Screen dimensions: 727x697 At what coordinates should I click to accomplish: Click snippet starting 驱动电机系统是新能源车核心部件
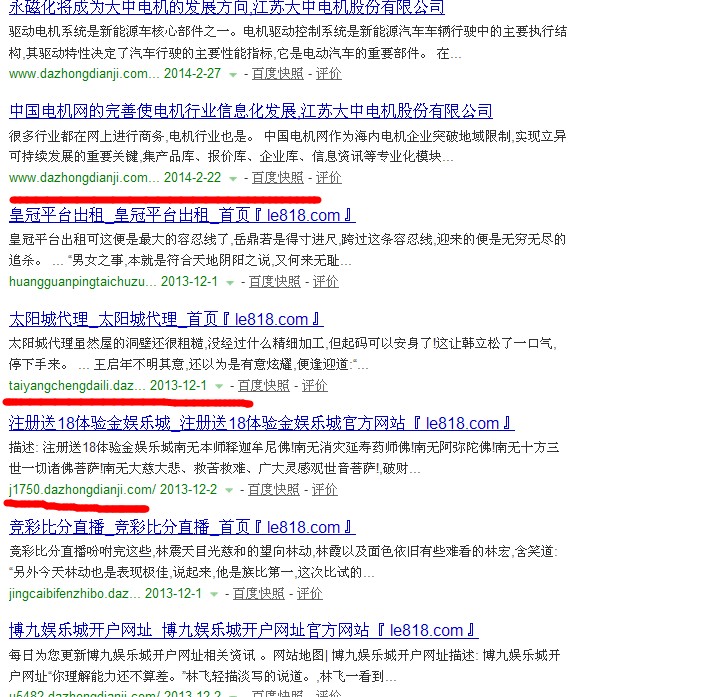coord(287,42)
